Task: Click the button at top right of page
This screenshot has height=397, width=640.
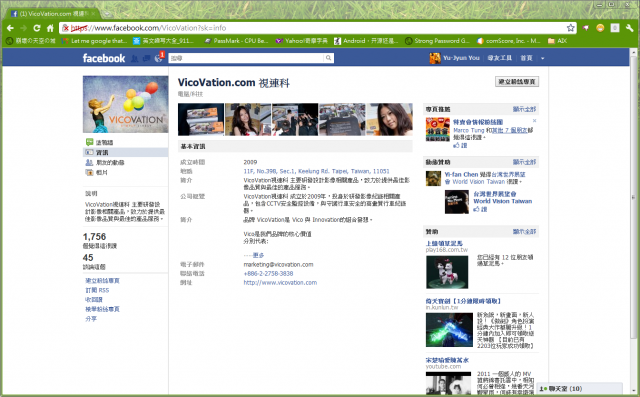Action: click(517, 82)
